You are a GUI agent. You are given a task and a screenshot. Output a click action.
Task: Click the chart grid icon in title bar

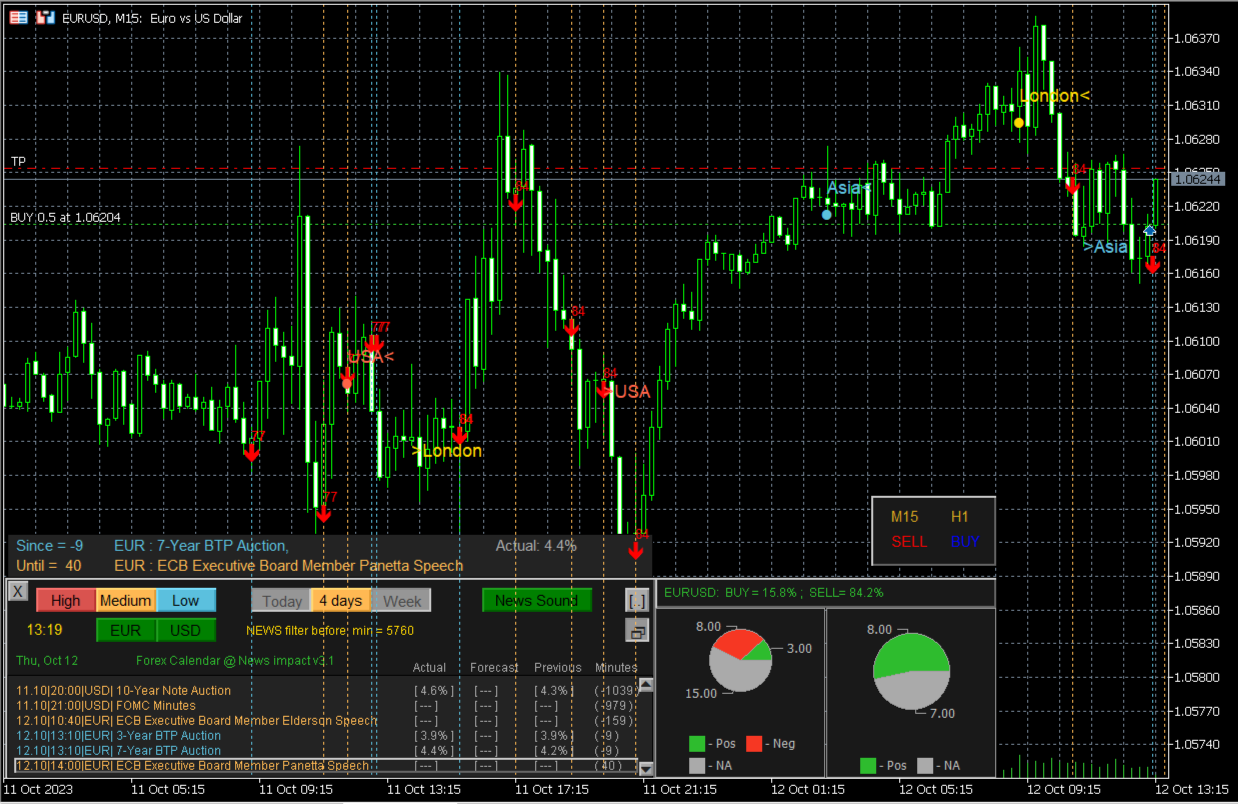click(19, 18)
